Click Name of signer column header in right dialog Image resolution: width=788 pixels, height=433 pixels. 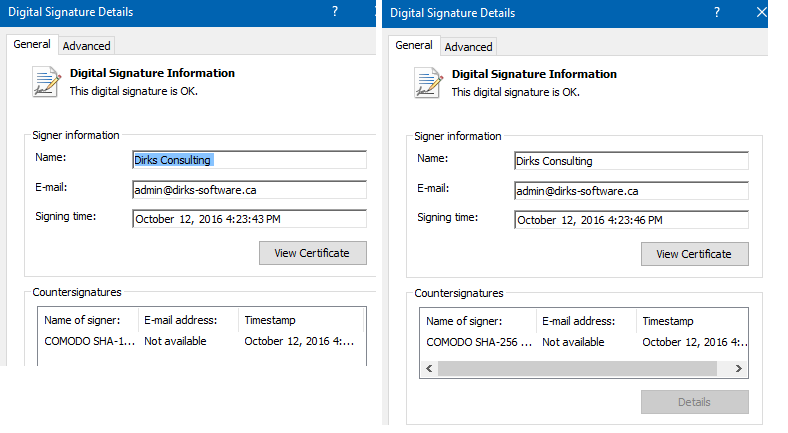[478, 321]
